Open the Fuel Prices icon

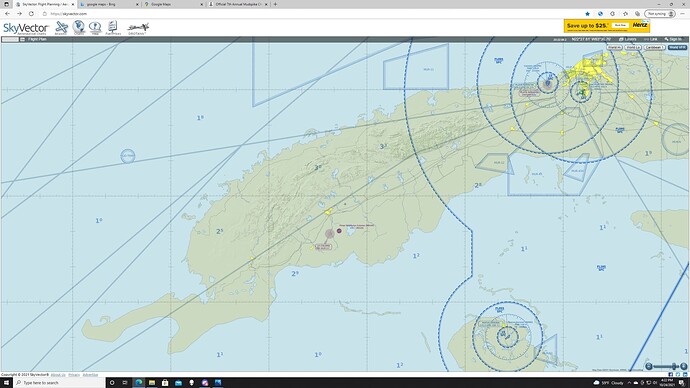[113, 28]
